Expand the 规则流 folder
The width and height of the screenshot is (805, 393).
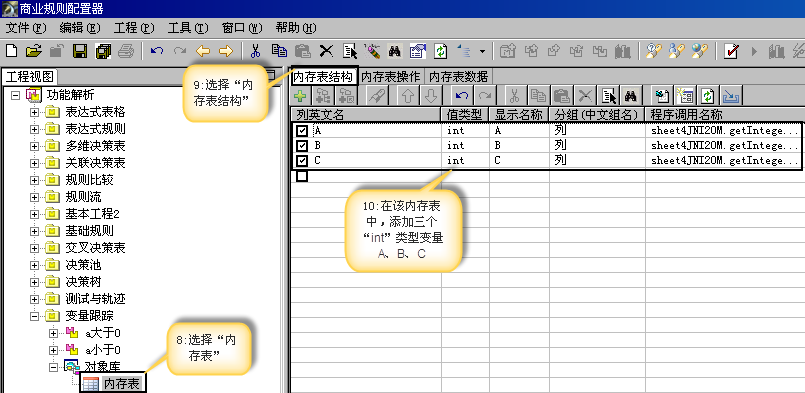pos(34,197)
